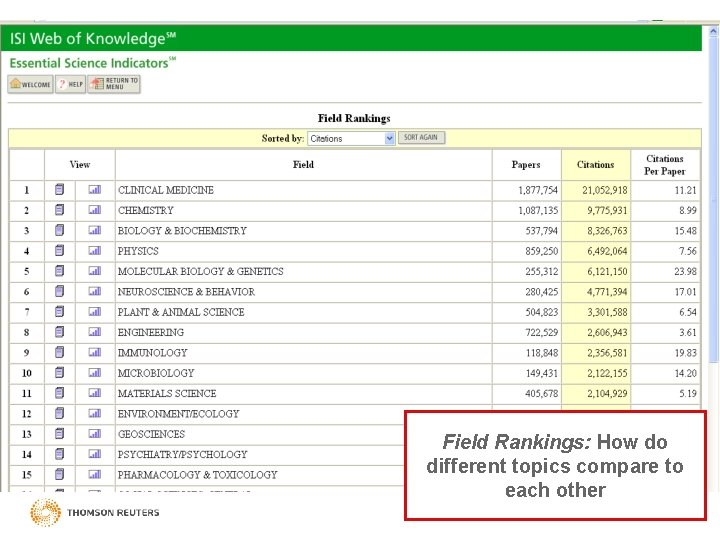View papers icon for Biology & Biochemistry
Screen dimensions: 720x540
click(x=59, y=230)
